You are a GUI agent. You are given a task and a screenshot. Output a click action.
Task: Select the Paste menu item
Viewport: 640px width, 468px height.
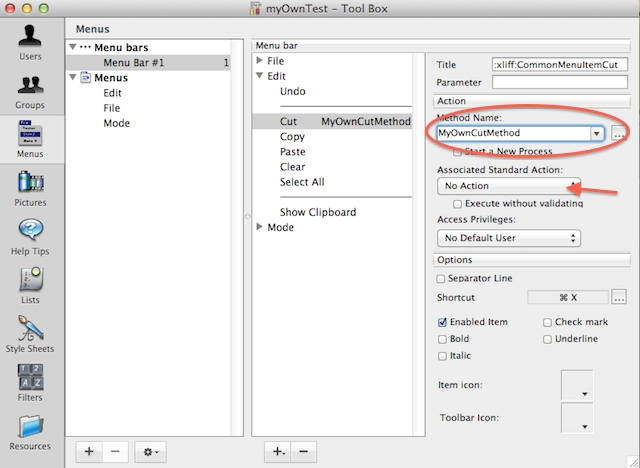point(293,152)
